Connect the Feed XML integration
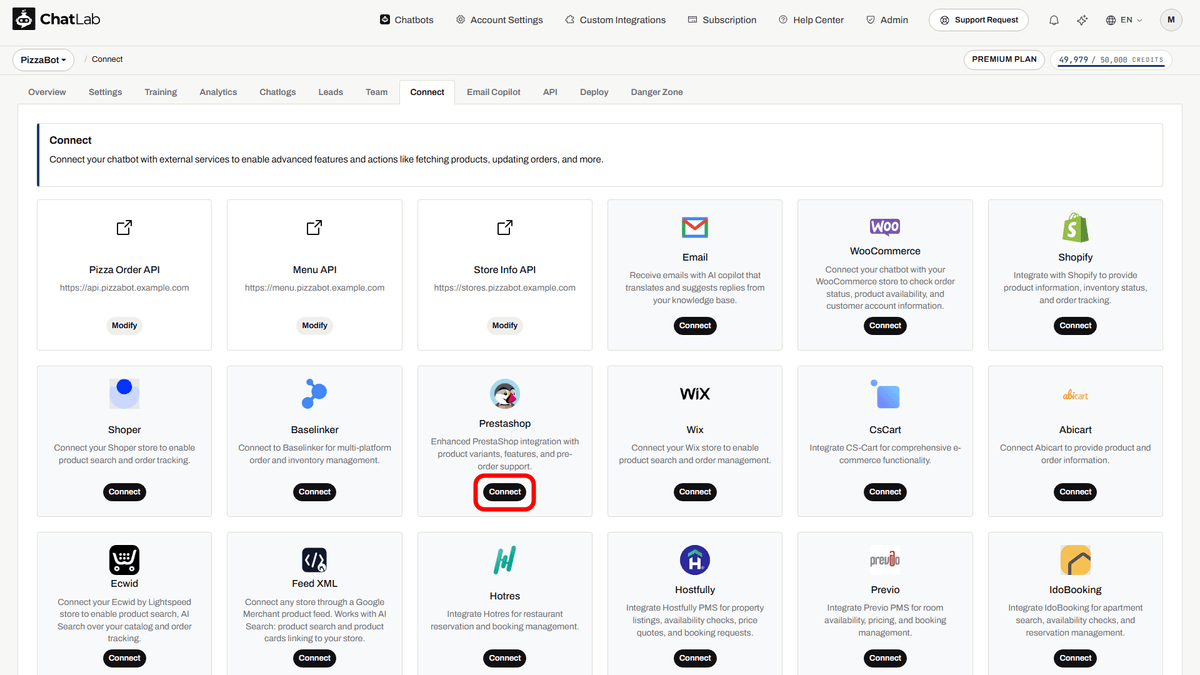 coord(314,658)
